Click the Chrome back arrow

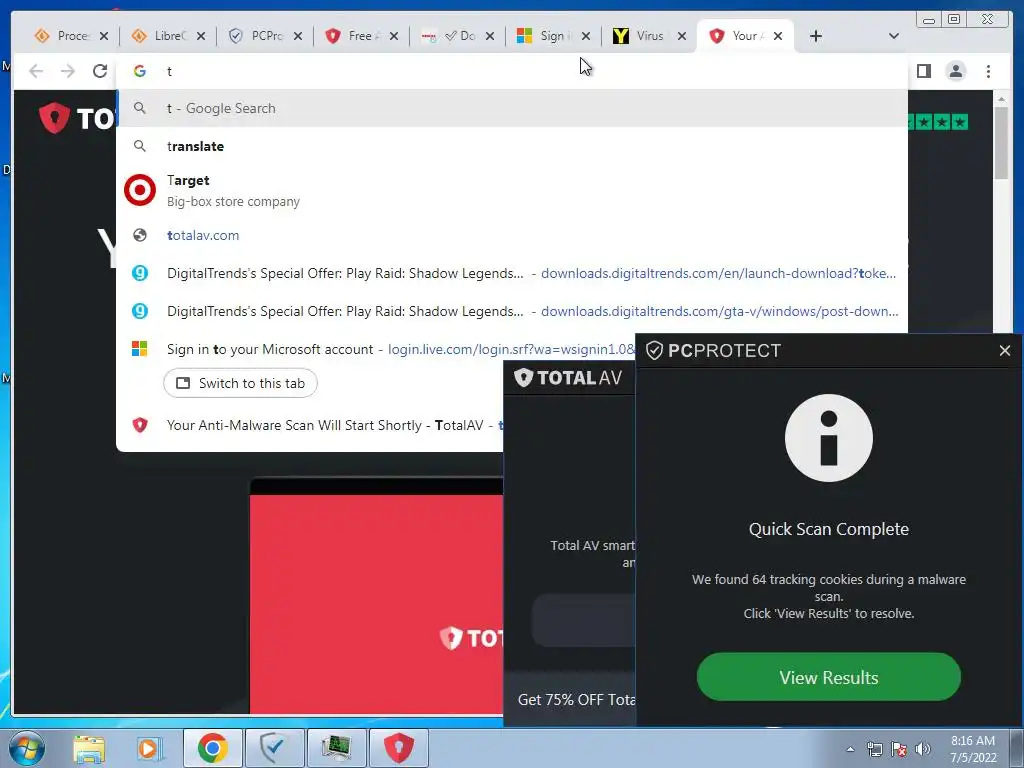tap(36, 71)
